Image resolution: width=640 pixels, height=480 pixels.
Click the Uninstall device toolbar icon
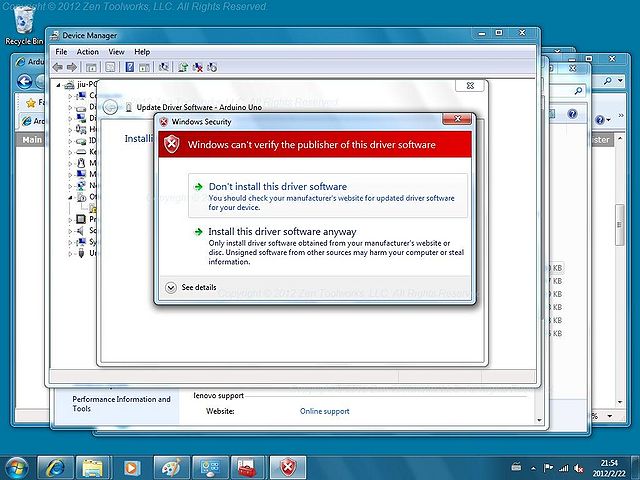click(x=198, y=67)
